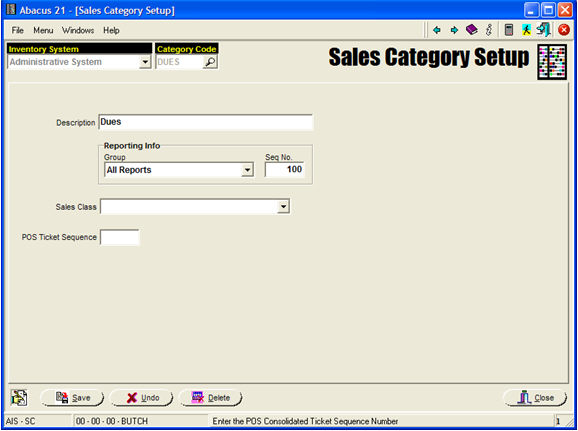The width and height of the screenshot is (578, 431).
Task: Click the forward arrow toolbar icon
Action: [454, 30]
